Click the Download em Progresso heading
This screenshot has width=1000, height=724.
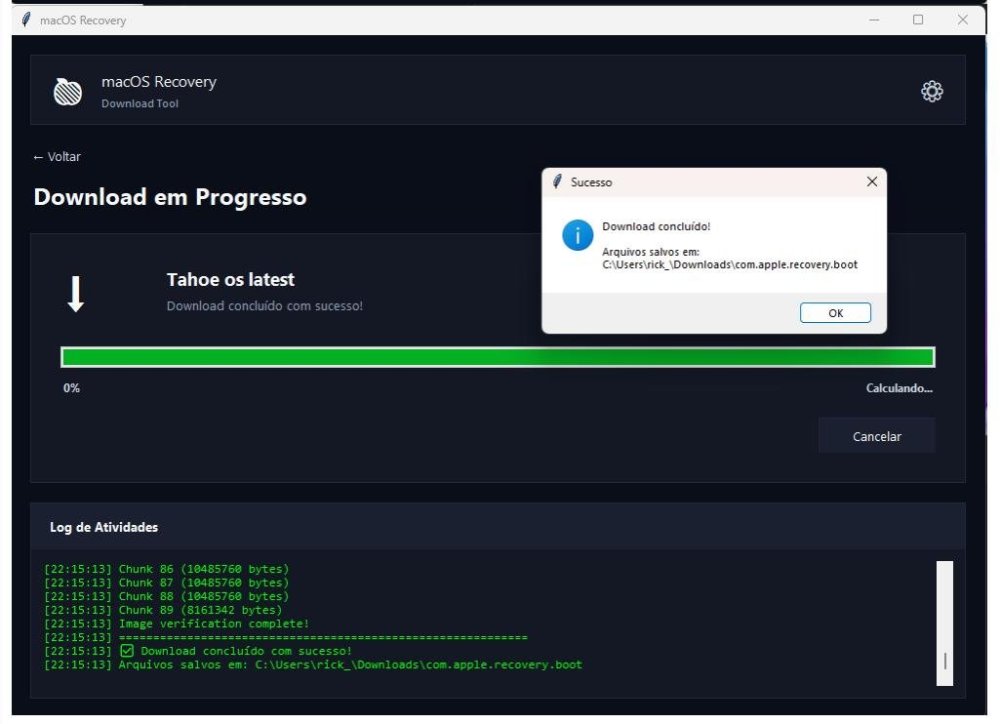coord(170,197)
